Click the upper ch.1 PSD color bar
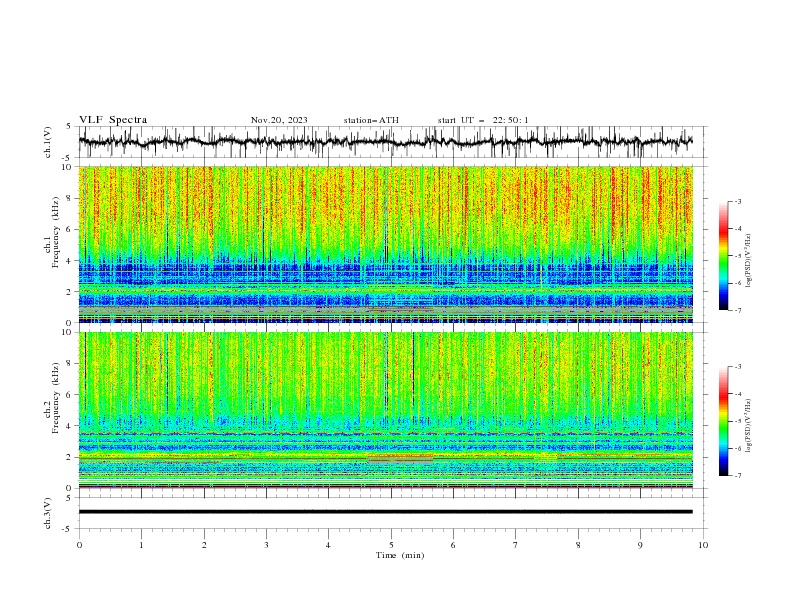The image size is (792, 612). point(724,256)
